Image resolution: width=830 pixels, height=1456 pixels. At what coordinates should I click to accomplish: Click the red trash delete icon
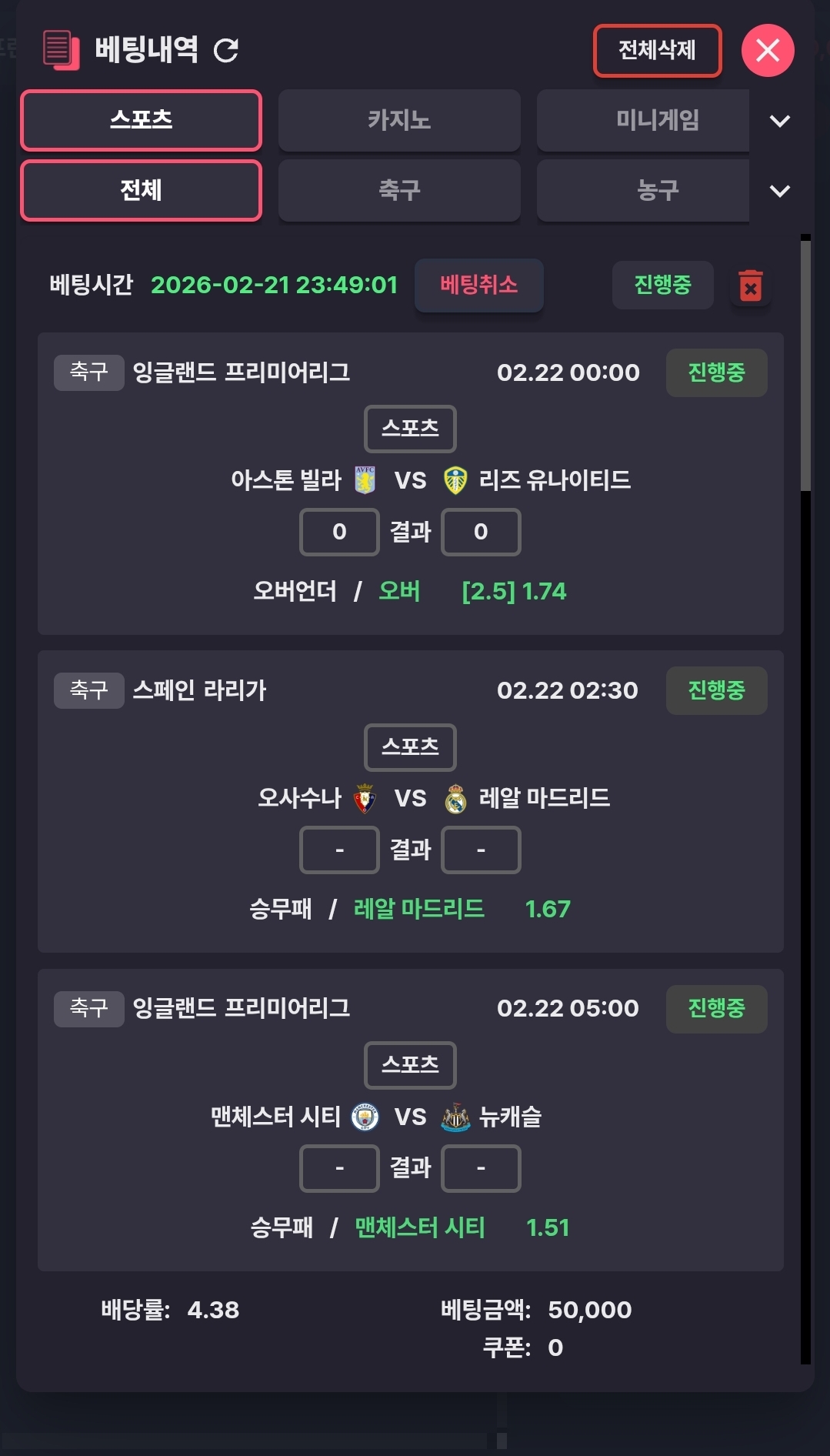(751, 286)
